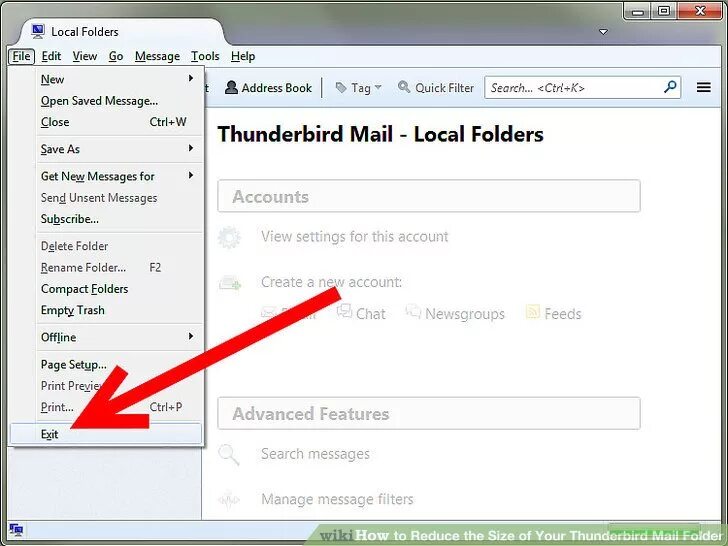Image resolution: width=728 pixels, height=546 pixels.
Task: Maximize the Thunderbird window
Action: 664,11
